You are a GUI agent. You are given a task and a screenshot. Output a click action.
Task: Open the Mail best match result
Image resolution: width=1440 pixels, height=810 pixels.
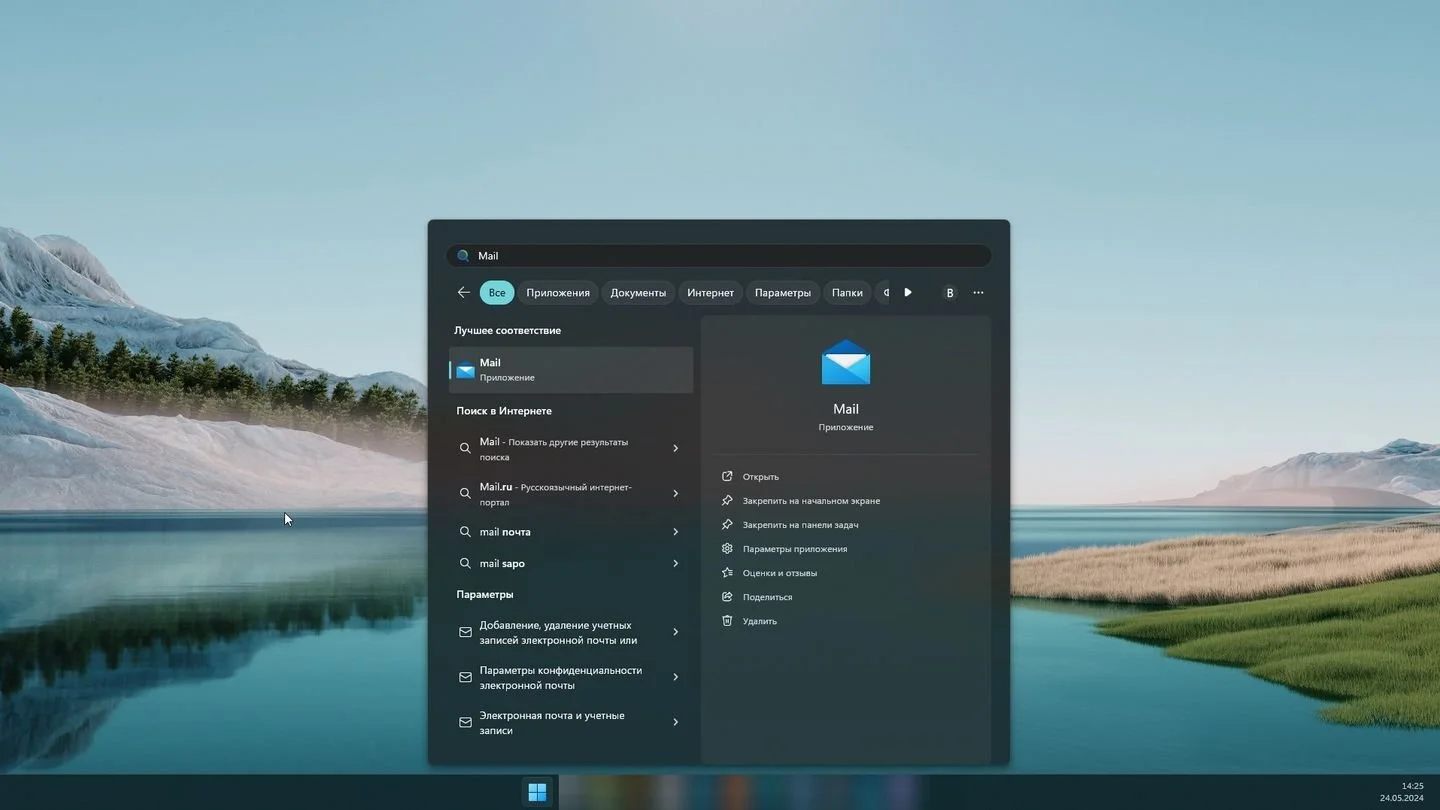coord(571,370)
